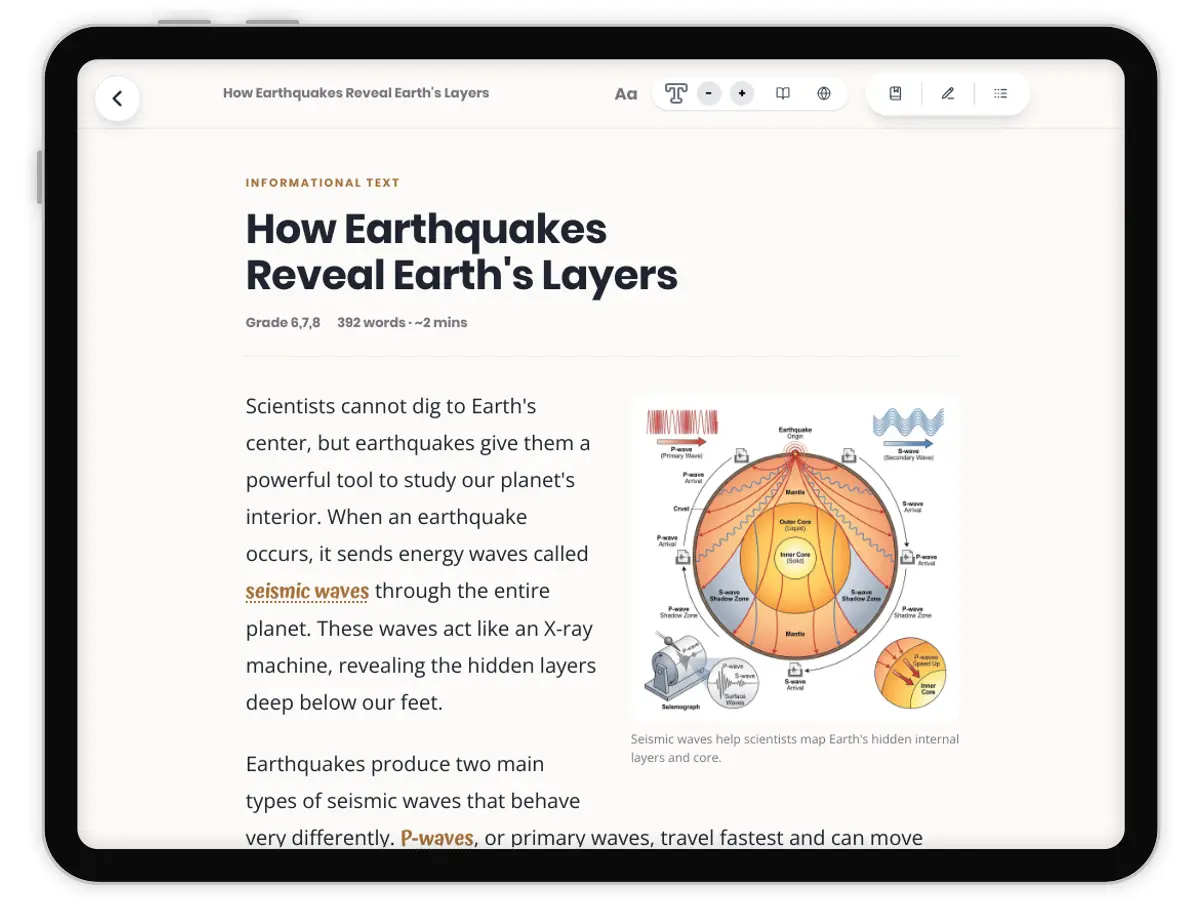Click the large article heading

462,252
